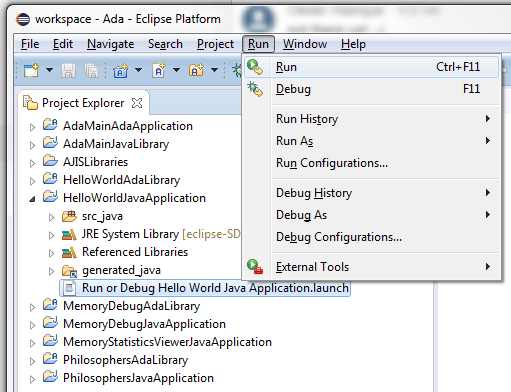Open the Debug History submenu

point(371,193)
